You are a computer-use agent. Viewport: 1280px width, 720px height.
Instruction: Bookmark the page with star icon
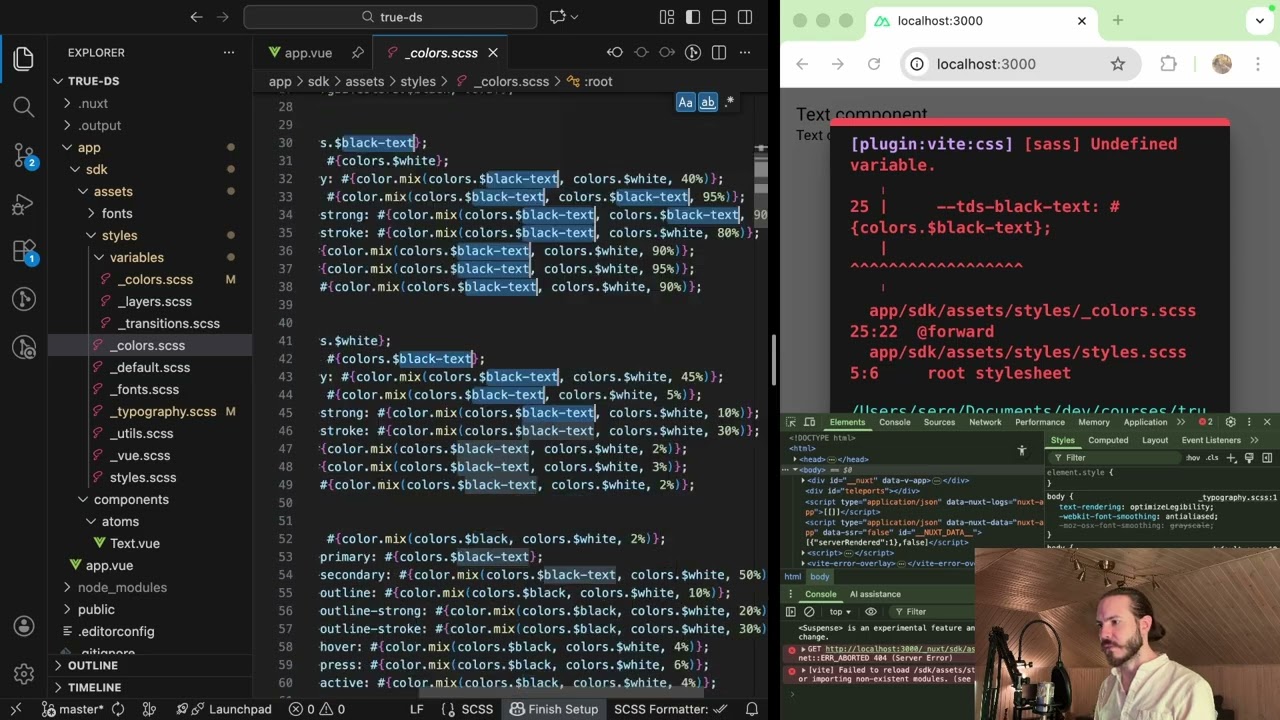[1118, 64]
